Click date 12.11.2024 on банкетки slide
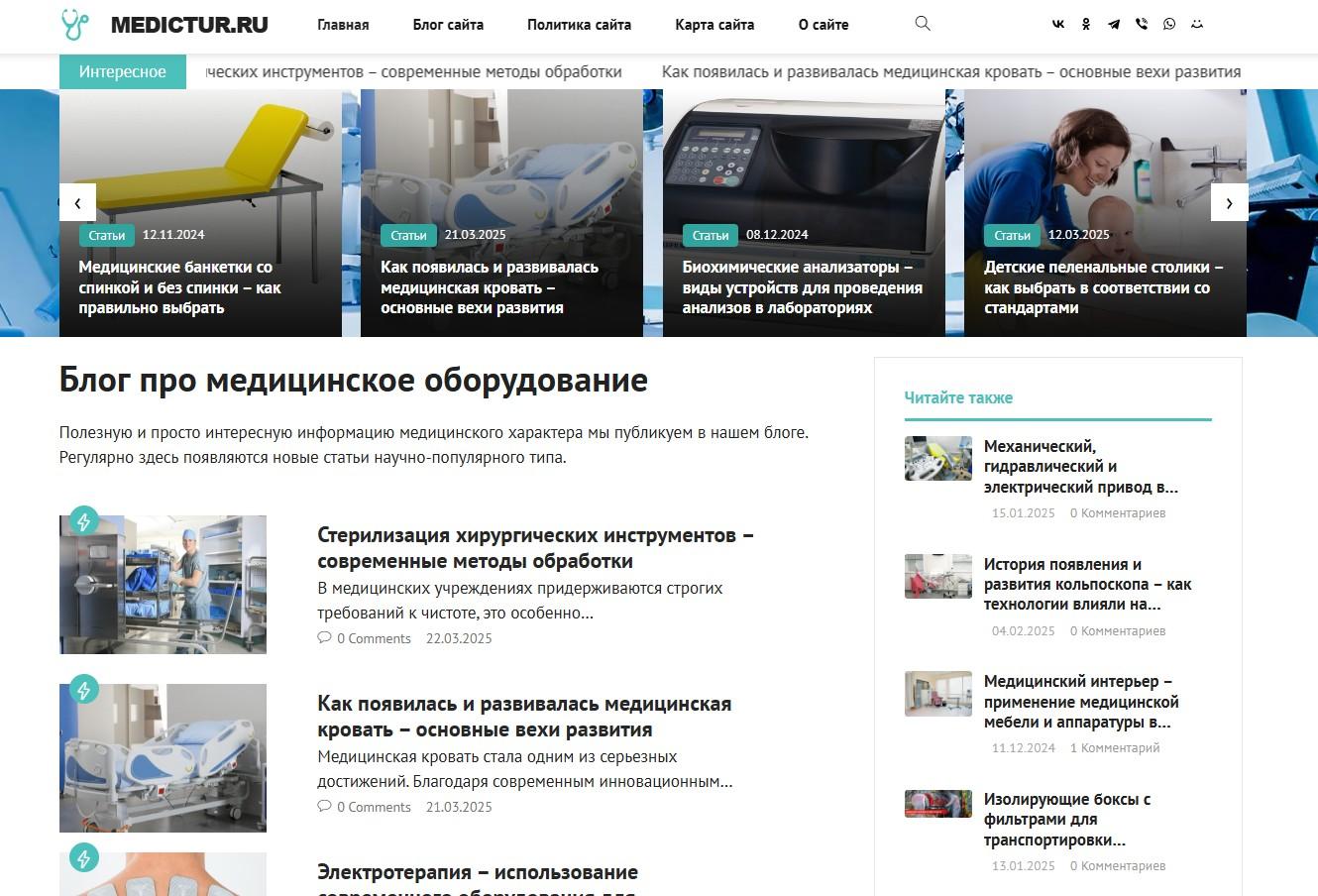The height and width of the screenshot is (896, 1318). [x=173, y=235]
